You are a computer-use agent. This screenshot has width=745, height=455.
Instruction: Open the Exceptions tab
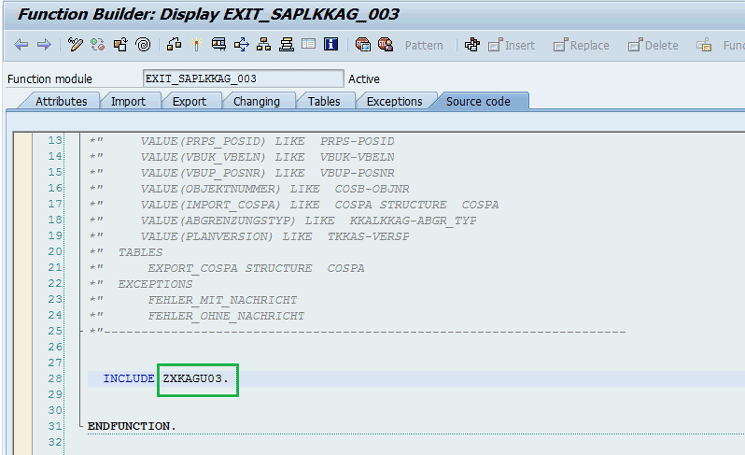394,102
